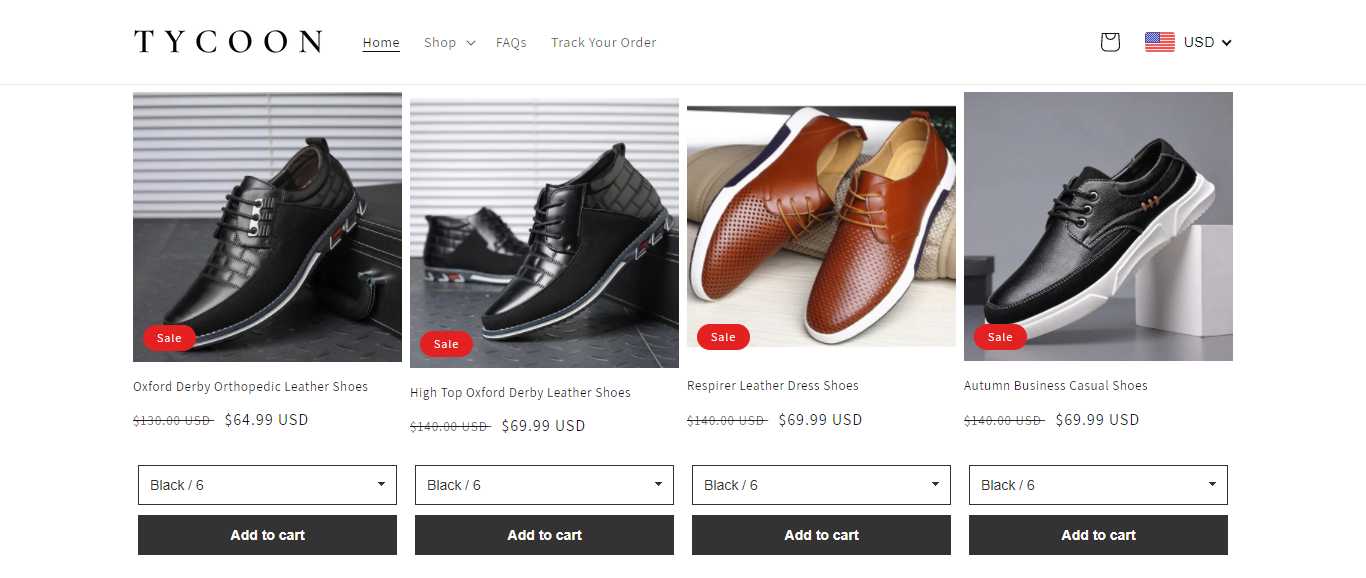Open the FAQs page
1366x578 pixels.
pyautogui.click(x=511, y=43)
